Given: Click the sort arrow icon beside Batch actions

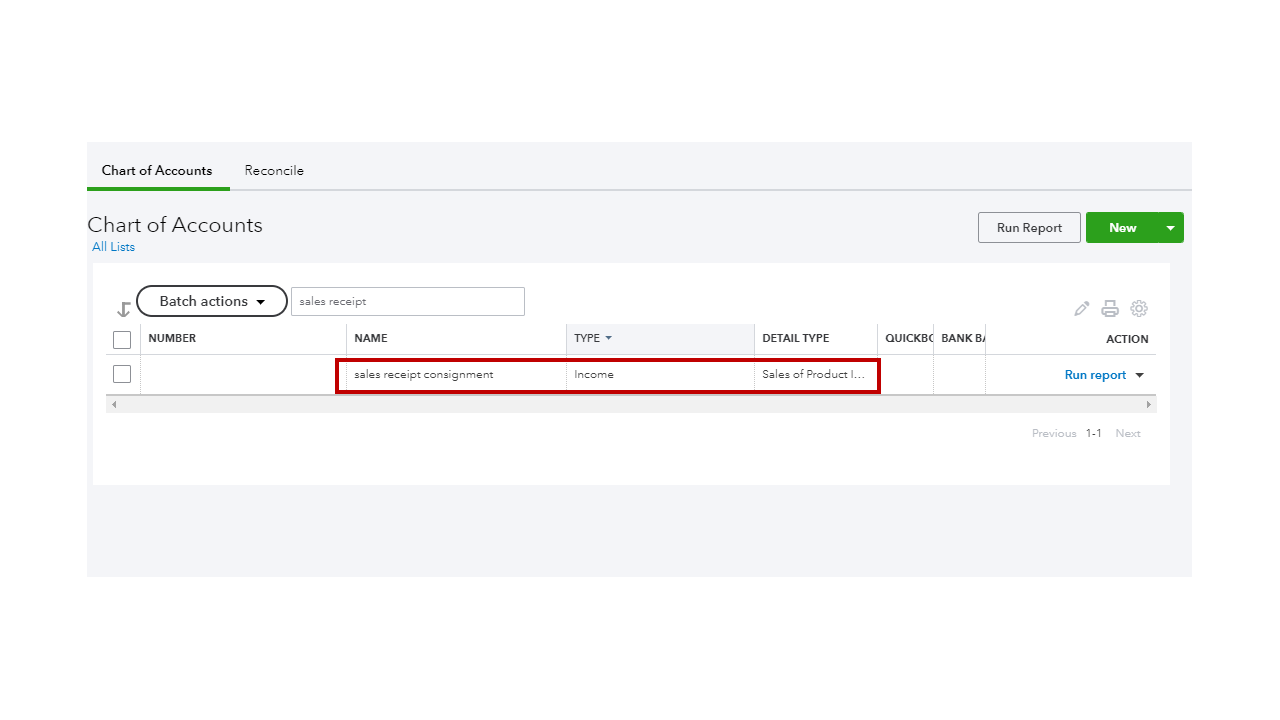Looking at the screenshot, I should point(123,309).
